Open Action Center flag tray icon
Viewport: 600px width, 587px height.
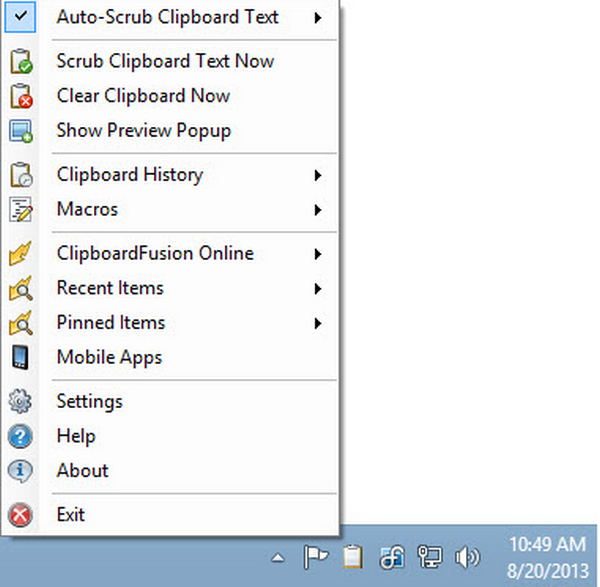pos(316,557)
